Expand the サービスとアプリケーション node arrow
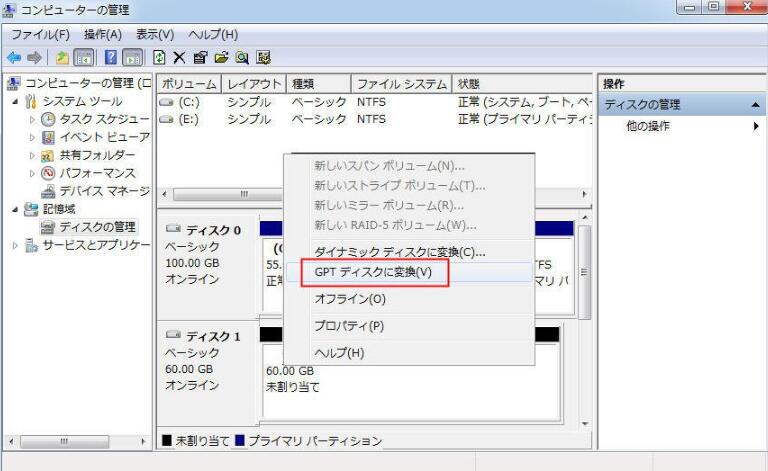The width and height of the screenshot is (768, 471). pos(15,245)
